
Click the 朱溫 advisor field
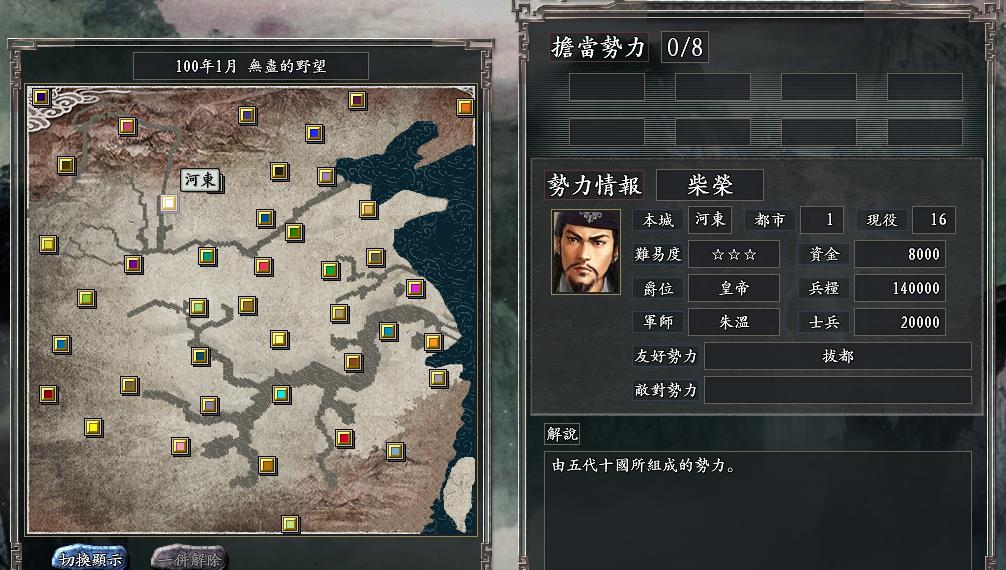tap(734, 322)
